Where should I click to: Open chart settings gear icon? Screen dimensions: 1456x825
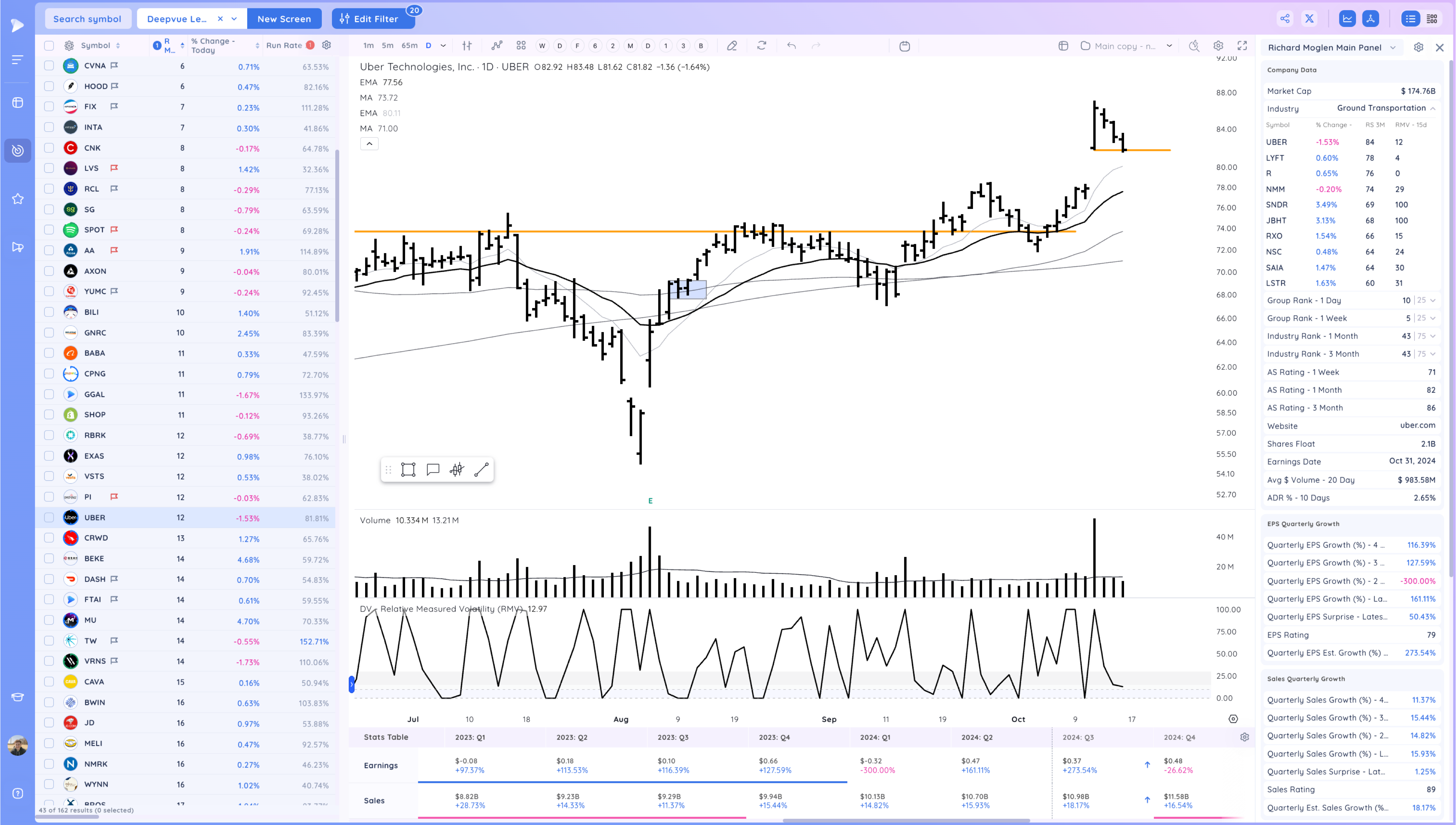tap(1218, 46)
